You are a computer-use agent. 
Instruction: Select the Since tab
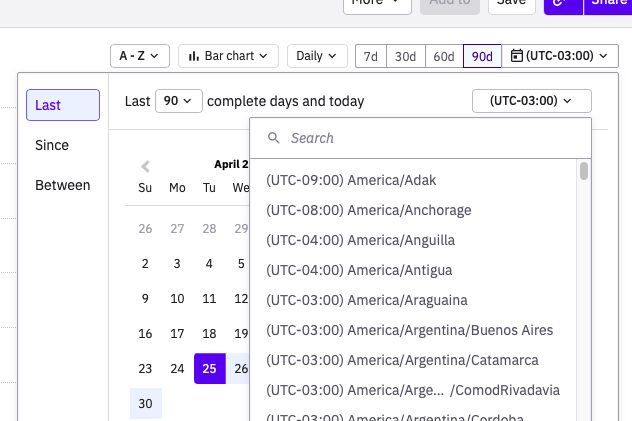coord(52,145)
